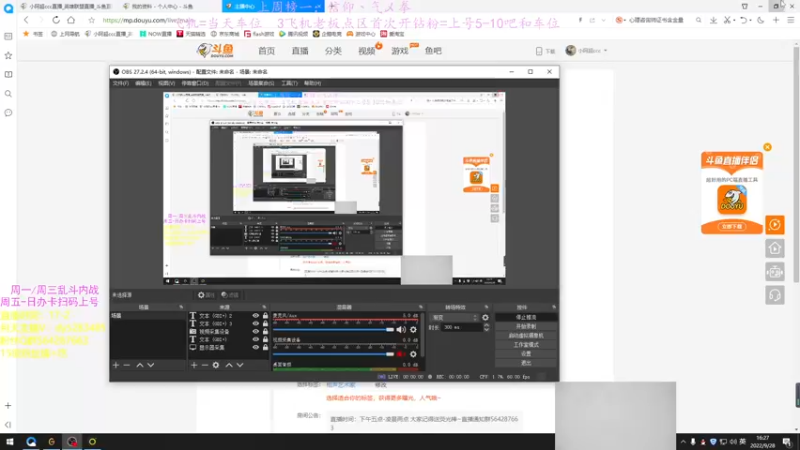Expand screenshot scissors tool dropdown

click(x=734, y=20)
